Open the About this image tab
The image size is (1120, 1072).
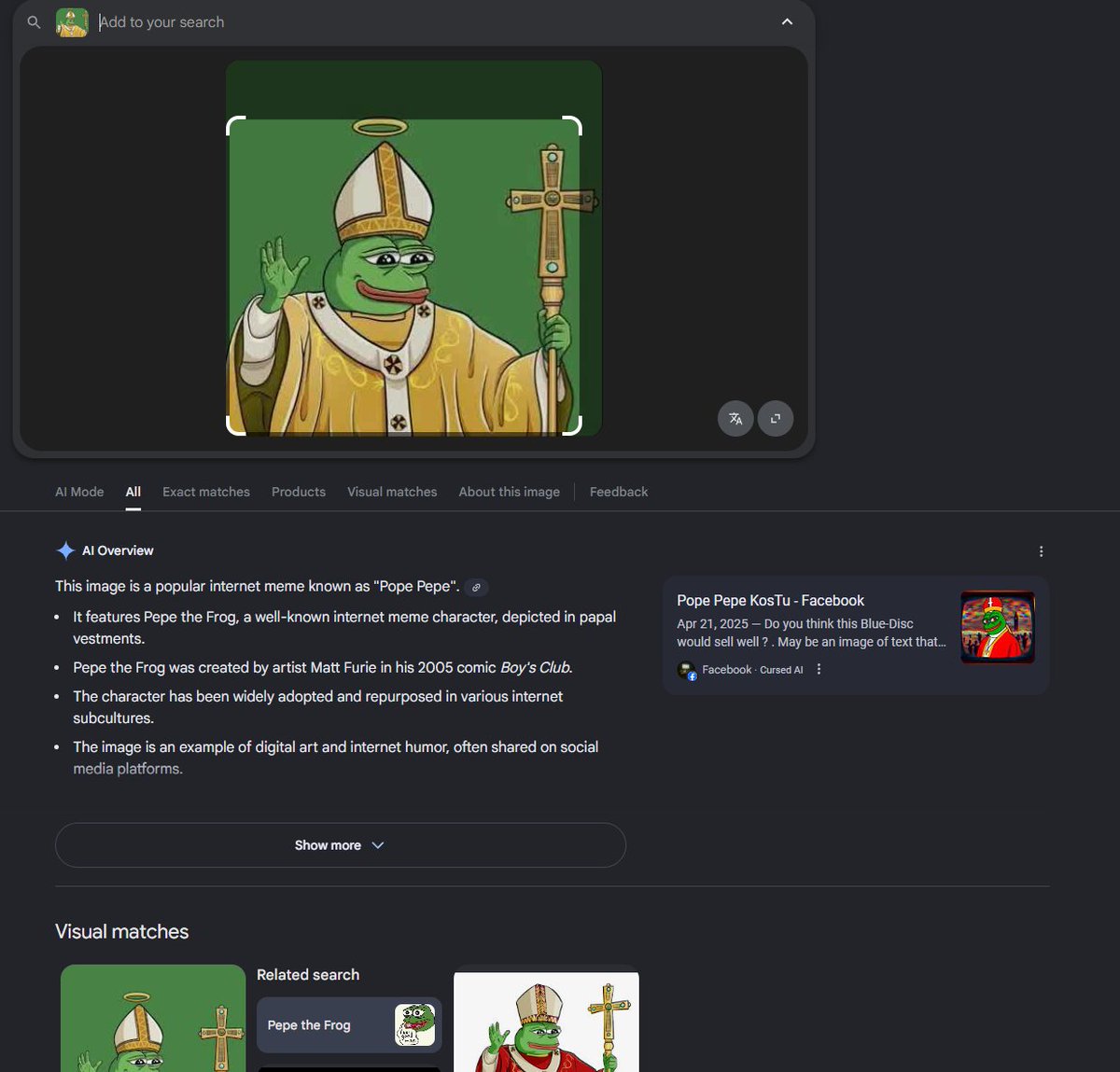(510, 492)
